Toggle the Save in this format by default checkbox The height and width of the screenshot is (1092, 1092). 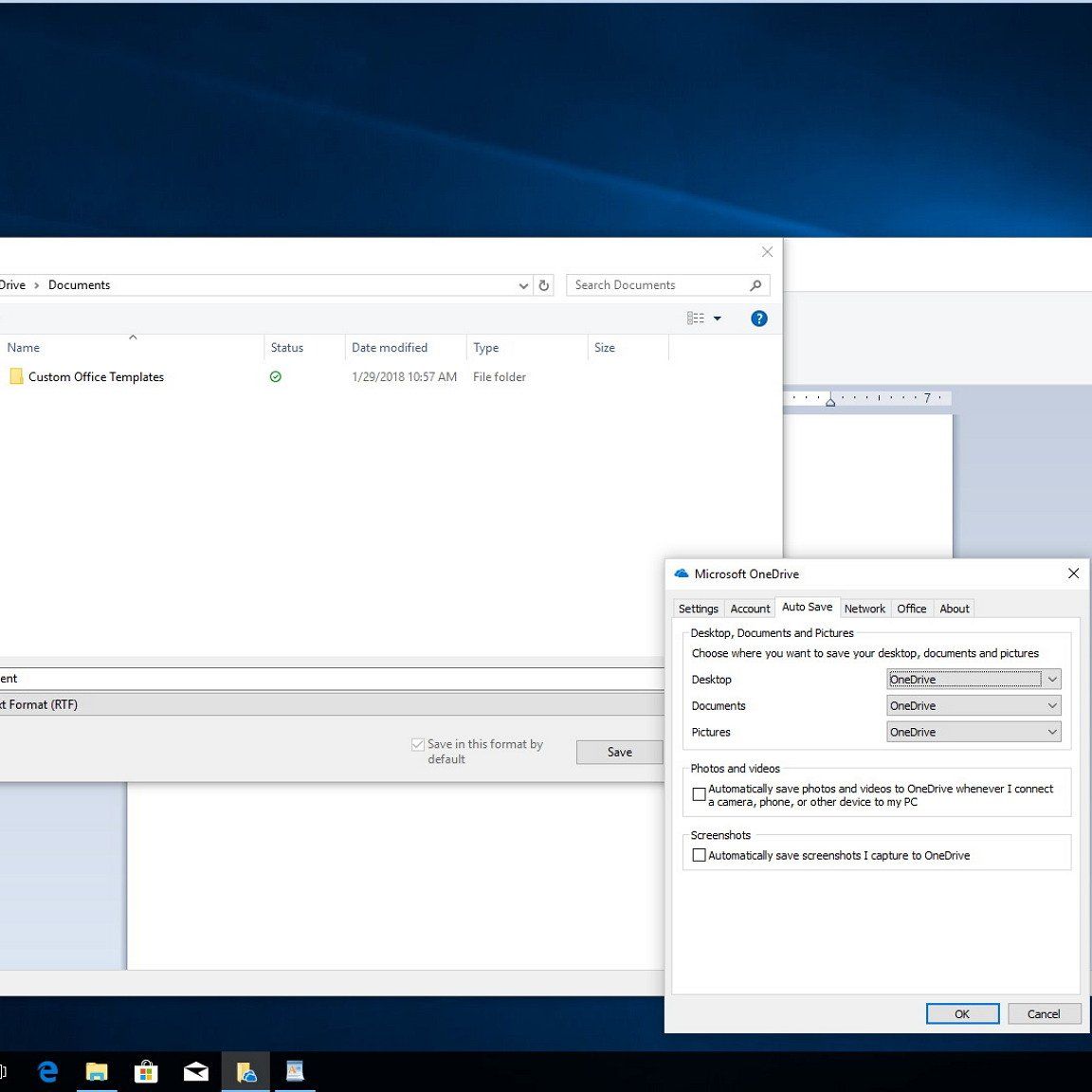click(418, 745)
